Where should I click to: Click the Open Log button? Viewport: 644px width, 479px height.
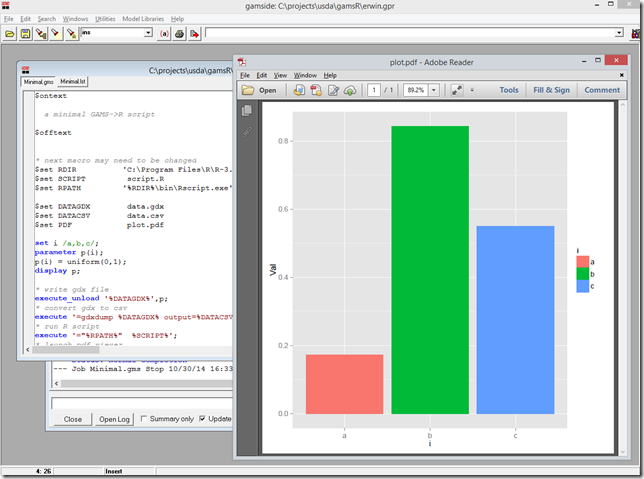pos(114,419)
